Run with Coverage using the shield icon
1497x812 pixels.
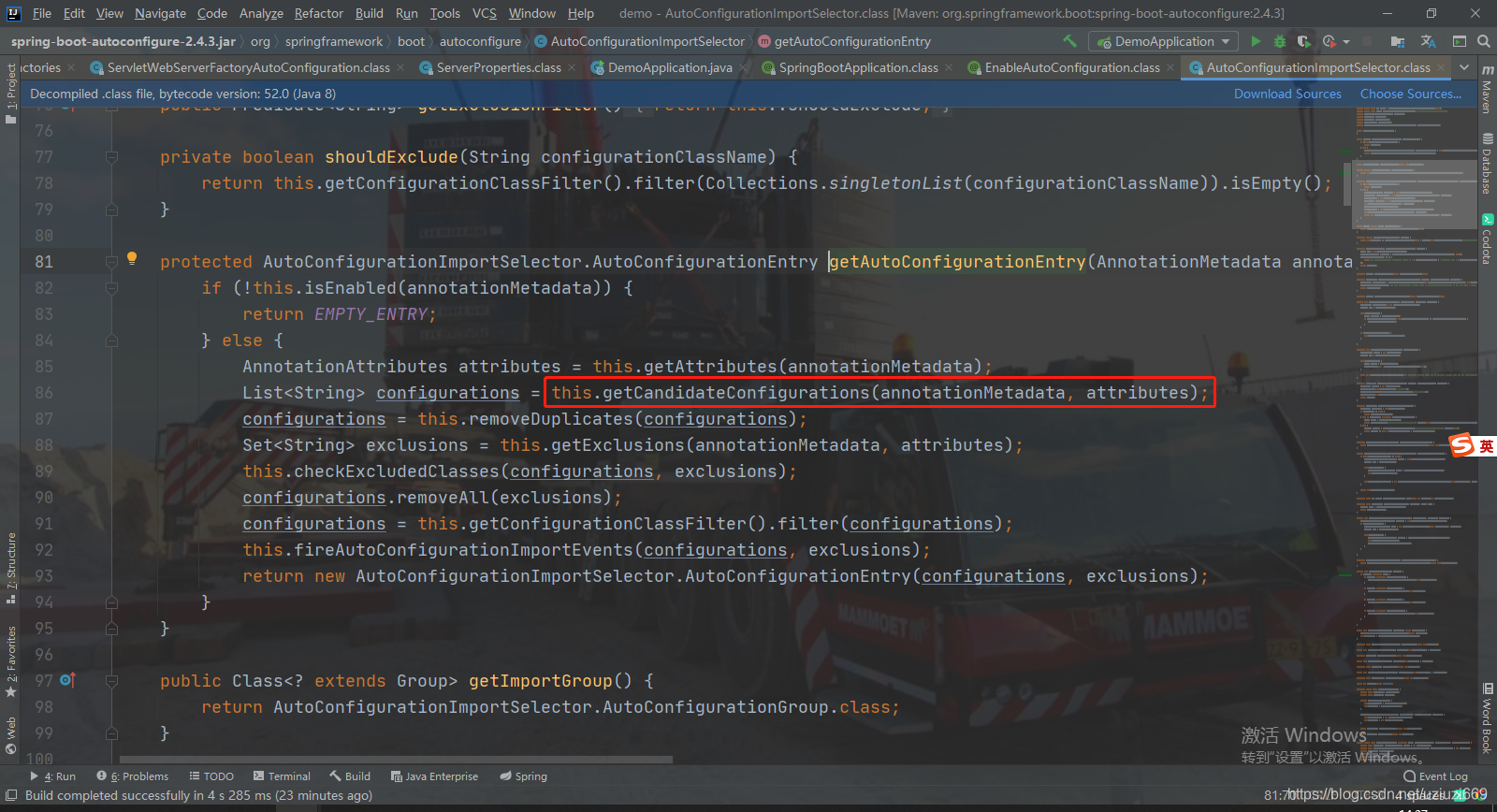(1303, 41)
